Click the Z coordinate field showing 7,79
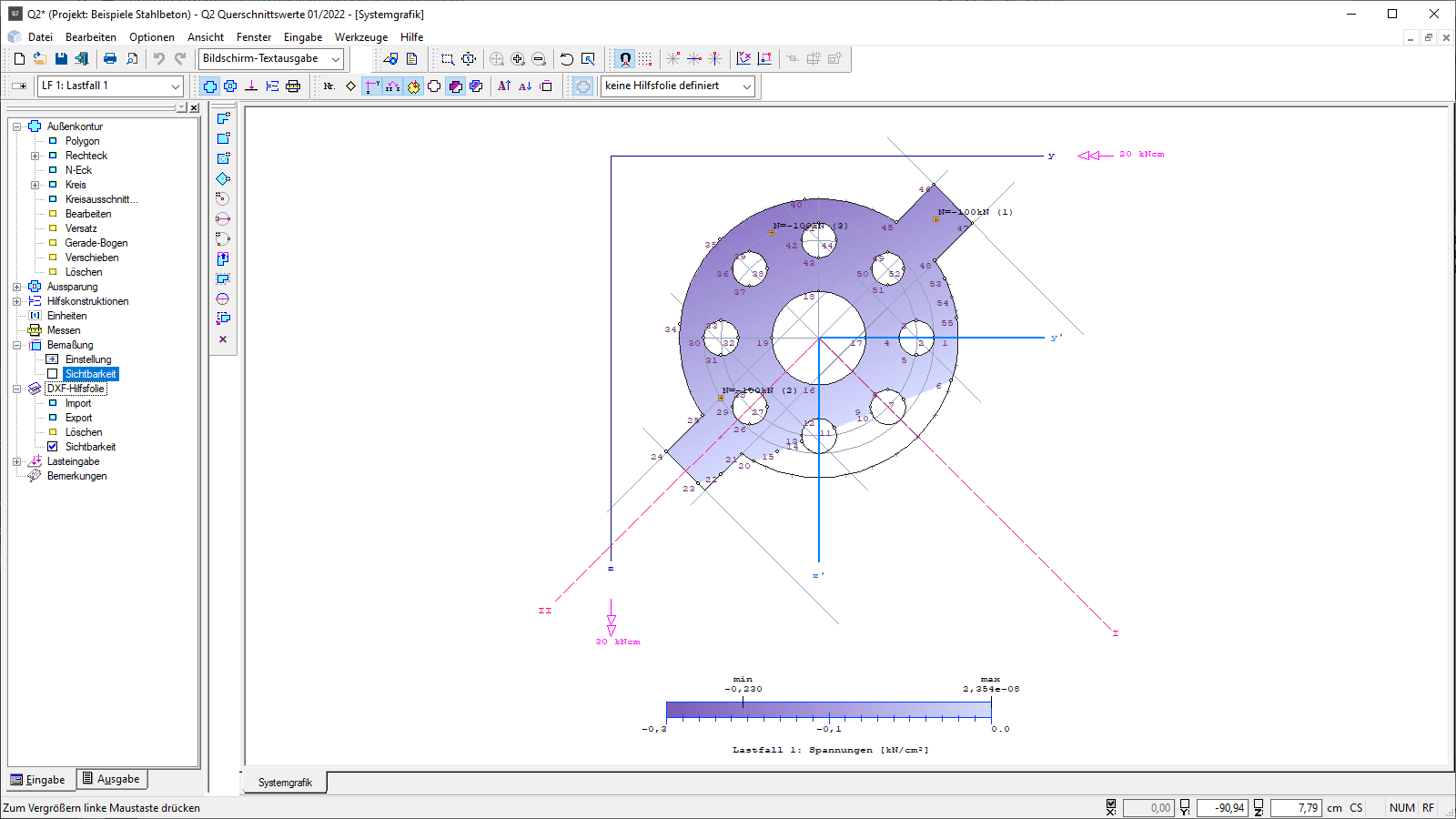Viewport: 1456px width, 819px height. tap(1296, 807)
